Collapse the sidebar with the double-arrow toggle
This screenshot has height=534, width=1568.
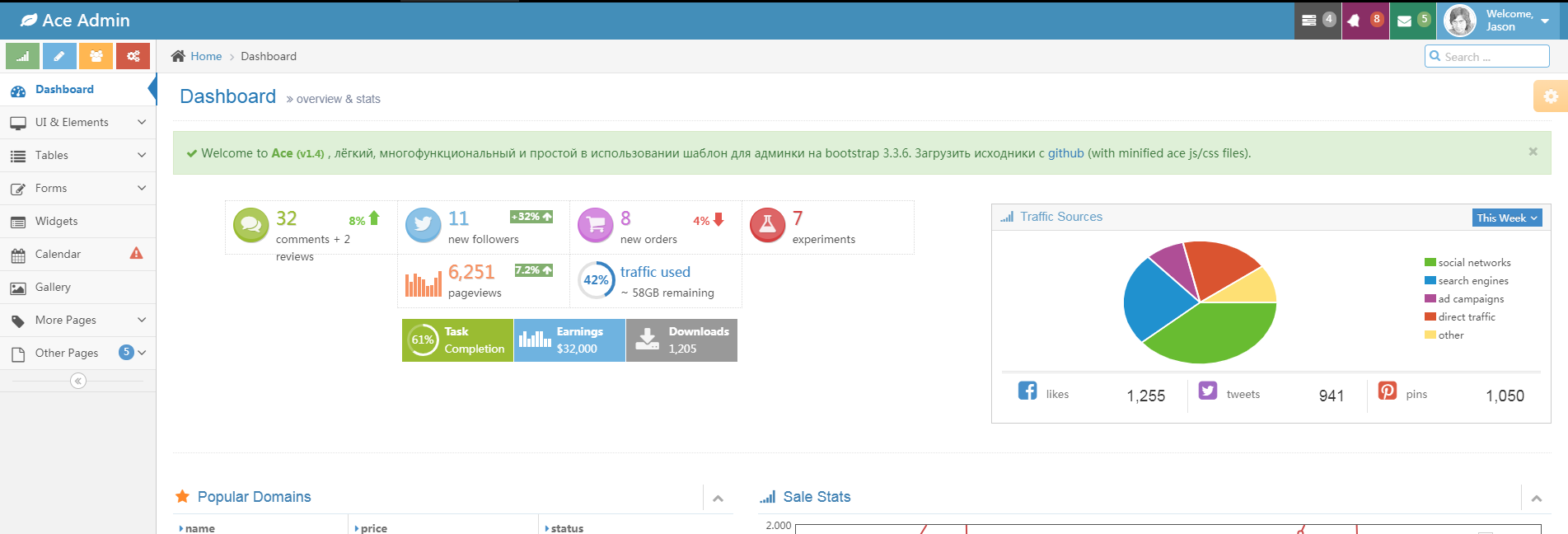(x=78, y=381)
